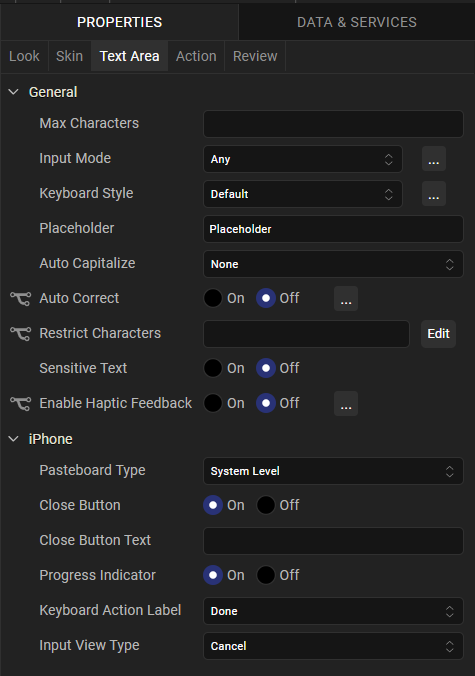Switch to the Skin tab
The image size is (475, 676).
click(x=69, y=56)
